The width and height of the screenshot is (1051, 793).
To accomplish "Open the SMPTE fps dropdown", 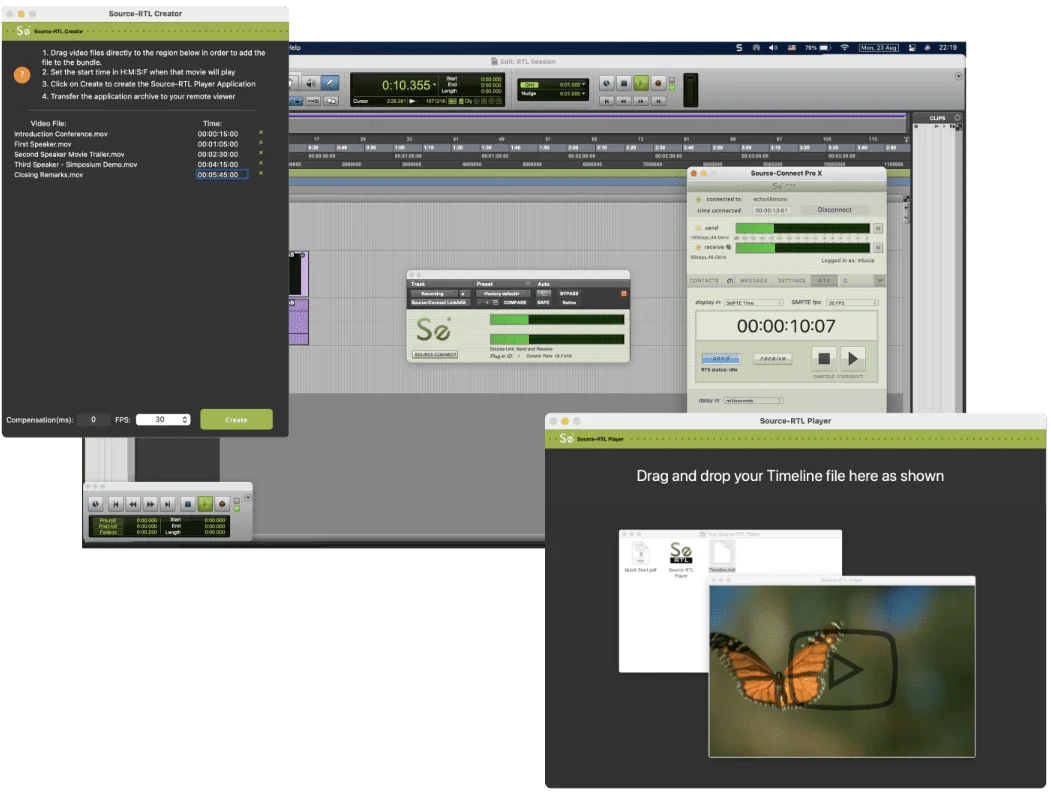I will click(x=852, y=303).
